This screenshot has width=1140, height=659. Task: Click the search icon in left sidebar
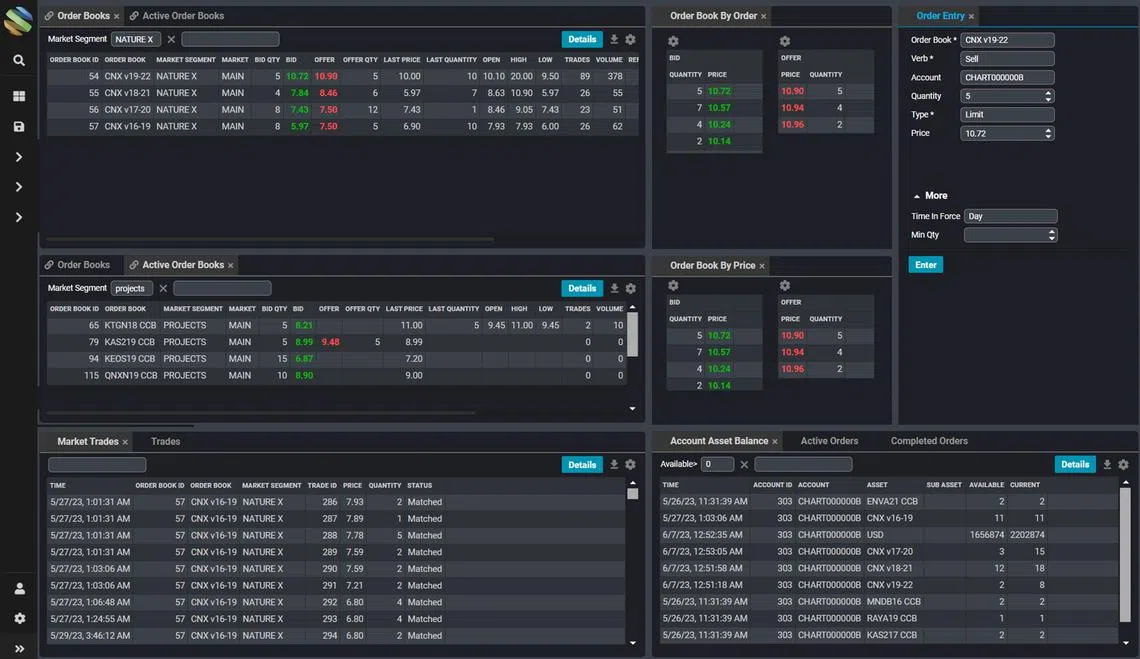pos(19,61)
